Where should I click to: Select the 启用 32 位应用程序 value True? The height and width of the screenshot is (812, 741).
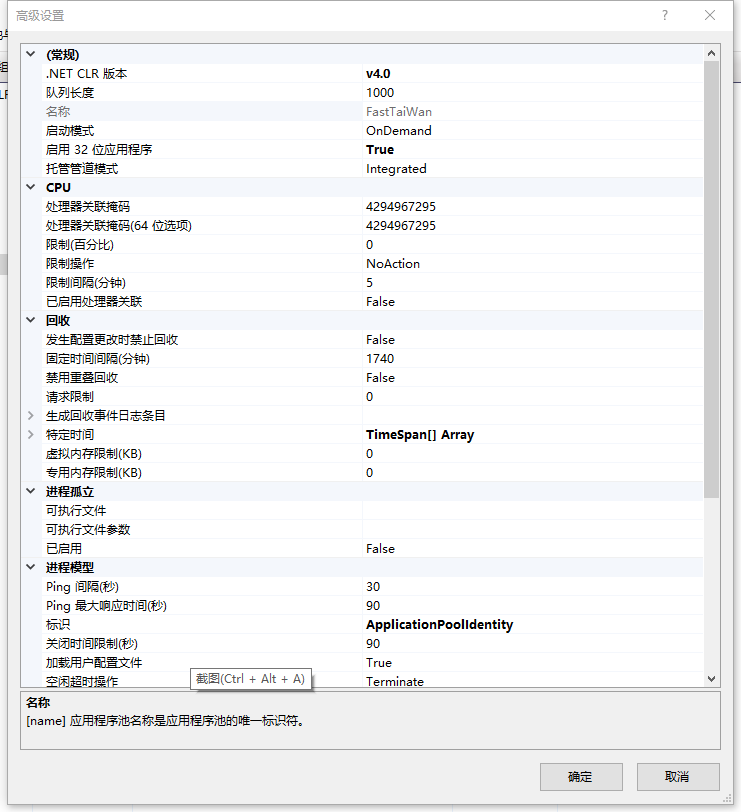coord(380,150)
